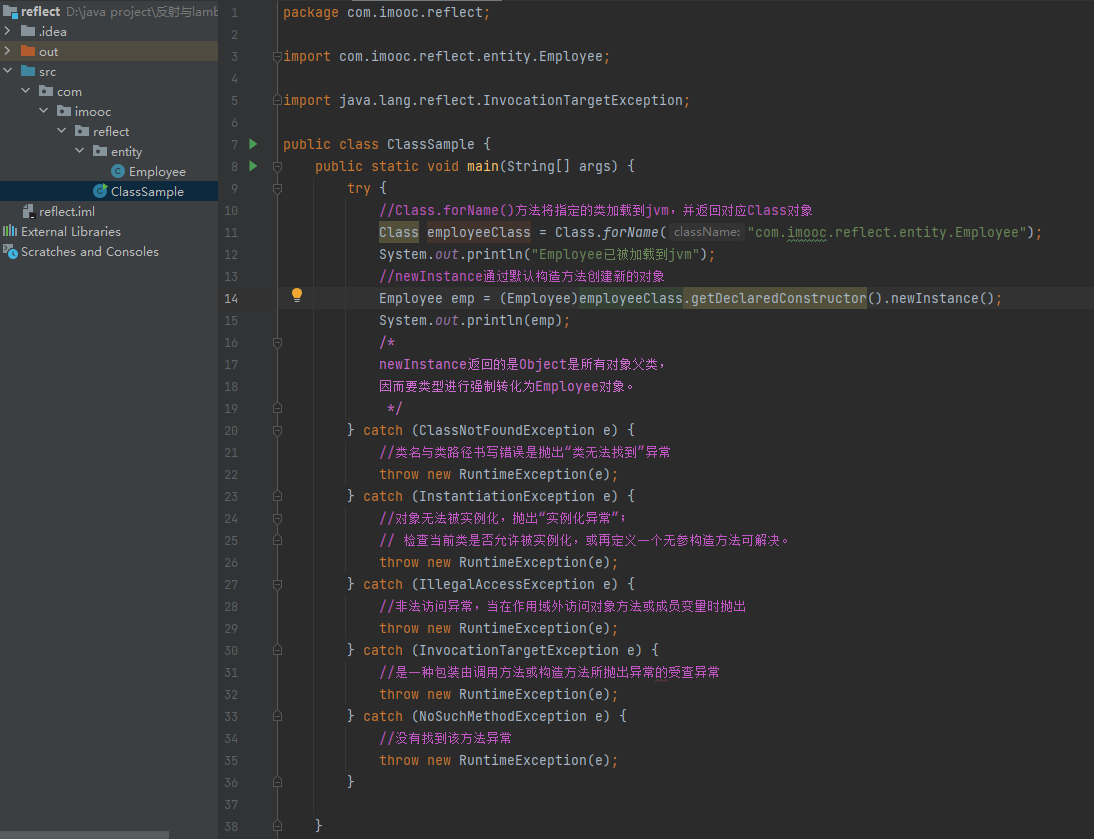
Task: Collapse the main method fold marker
Action: pos(277,166)
